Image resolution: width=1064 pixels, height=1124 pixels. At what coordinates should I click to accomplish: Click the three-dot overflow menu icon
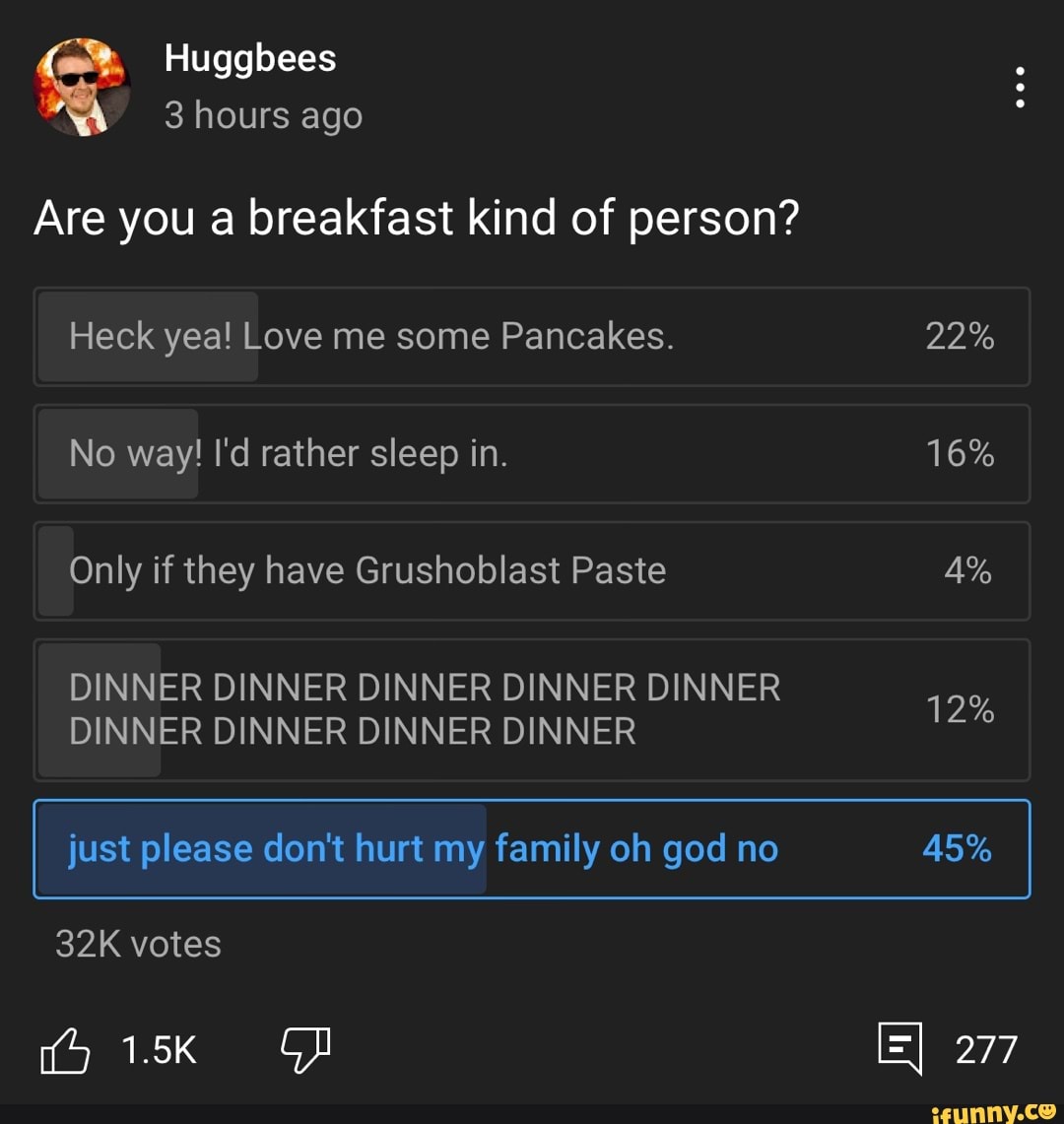pos(1019,87)
